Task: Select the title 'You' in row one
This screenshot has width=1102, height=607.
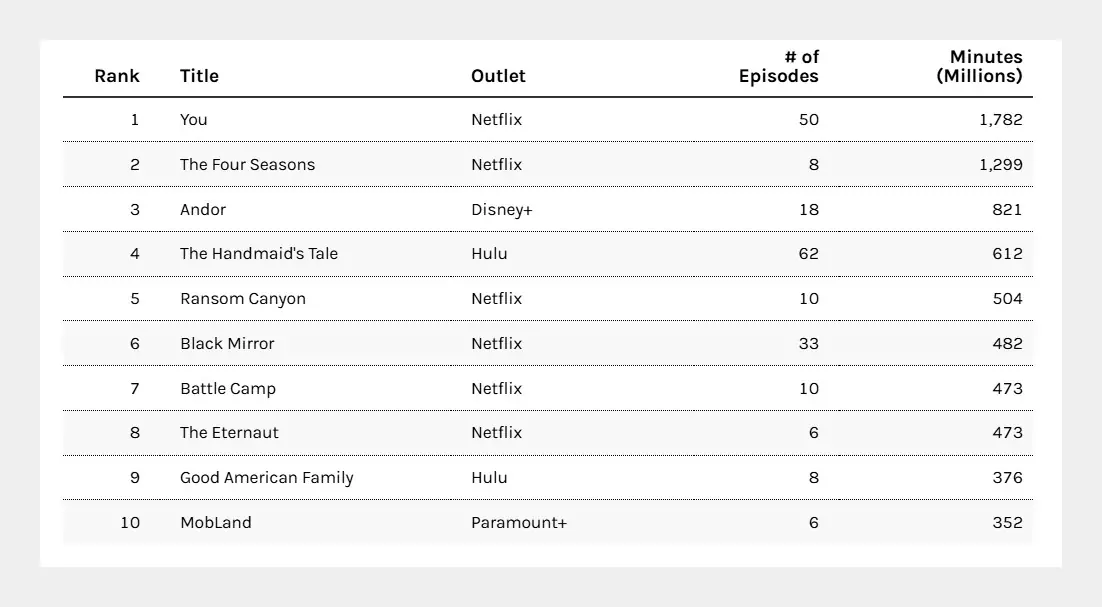Action: pyautogui.click(x=193, y=119)
